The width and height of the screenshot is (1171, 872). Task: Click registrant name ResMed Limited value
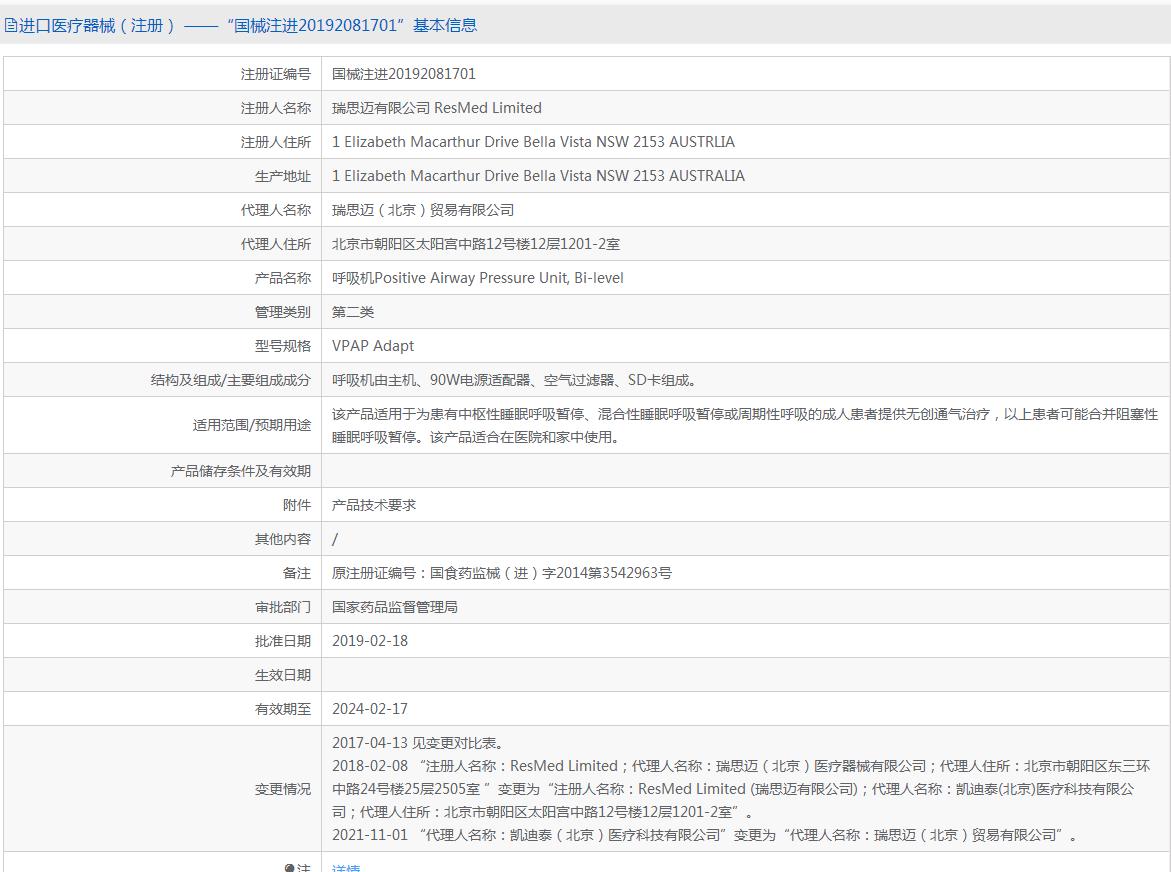(x=437, y=108)
